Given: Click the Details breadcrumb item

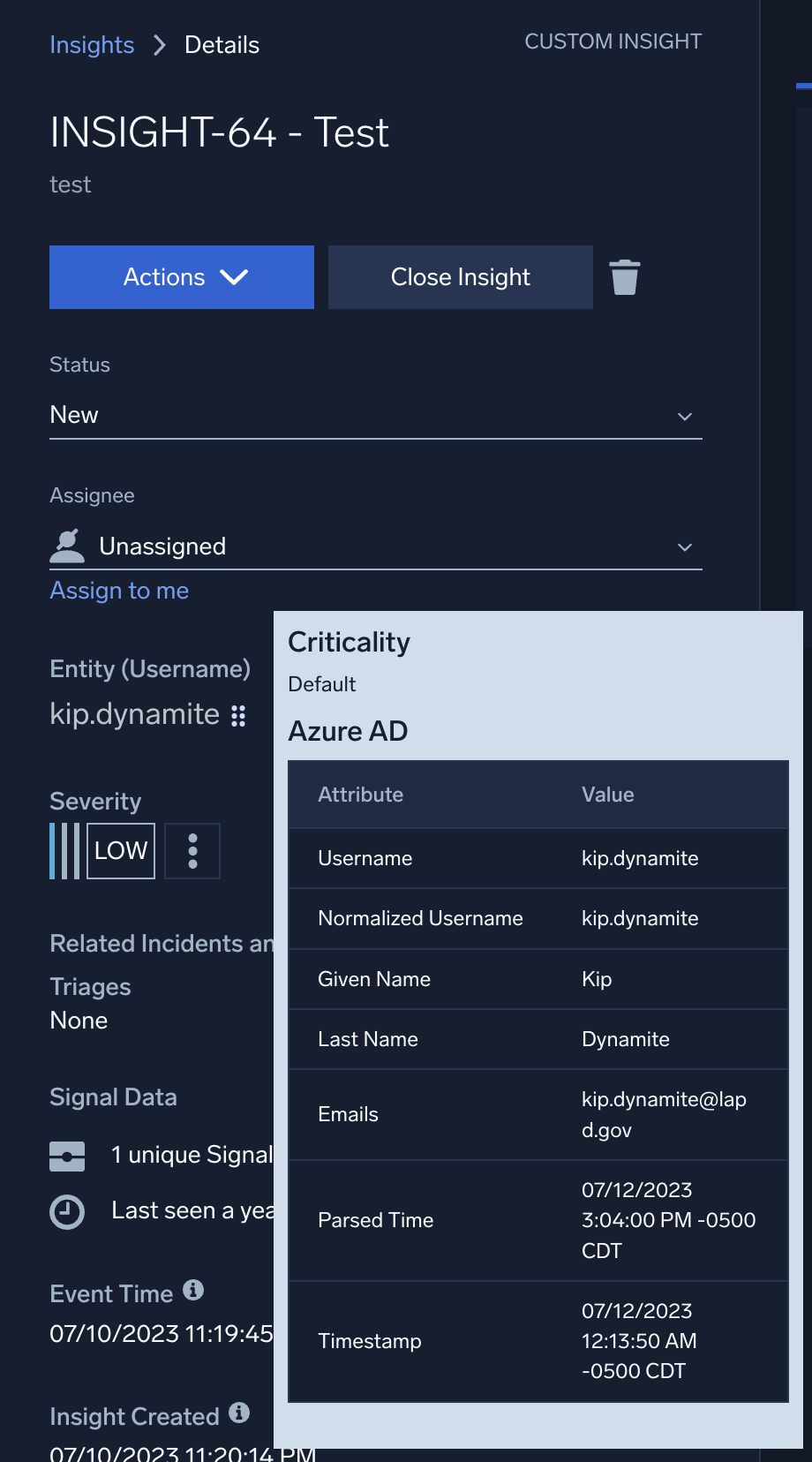Looking at the screenshot, I should (x=222, y=45).
